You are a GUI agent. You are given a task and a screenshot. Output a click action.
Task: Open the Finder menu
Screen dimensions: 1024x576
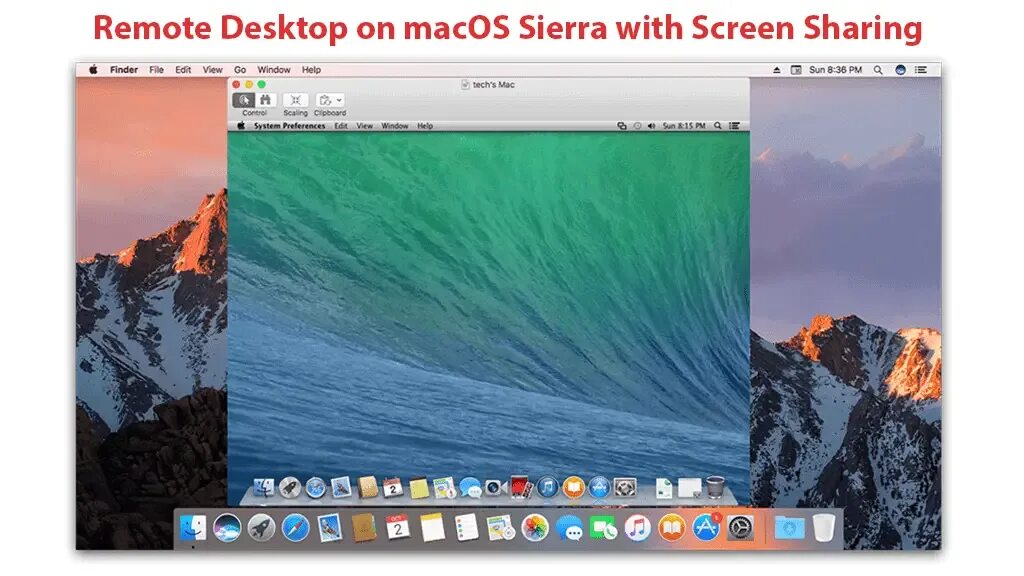123,70
